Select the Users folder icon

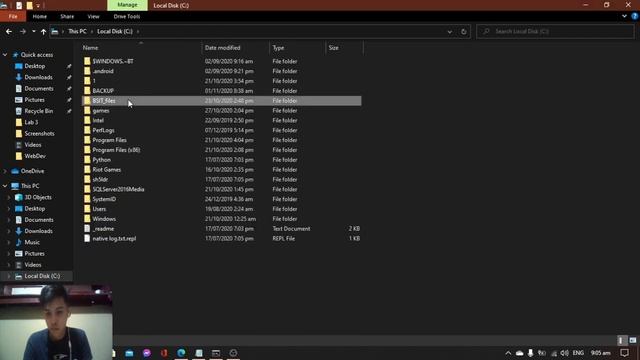[x=87, y=209]
